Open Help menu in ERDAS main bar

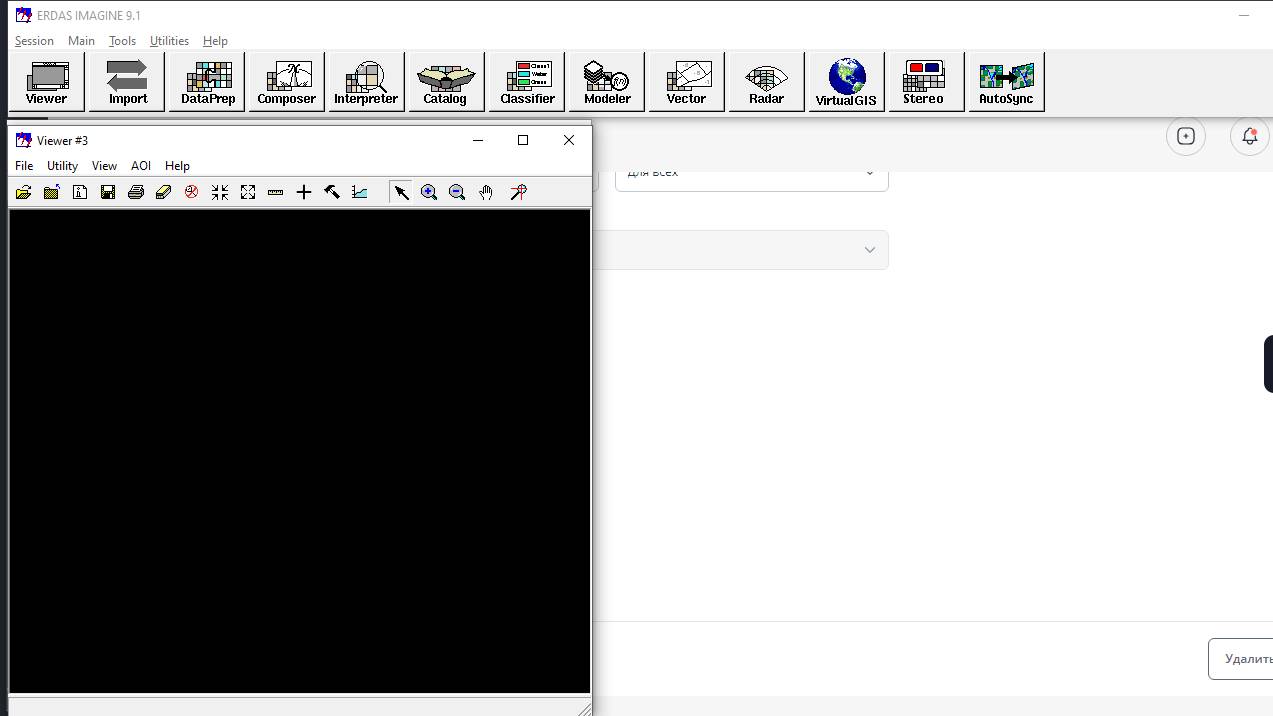(215, 41)
